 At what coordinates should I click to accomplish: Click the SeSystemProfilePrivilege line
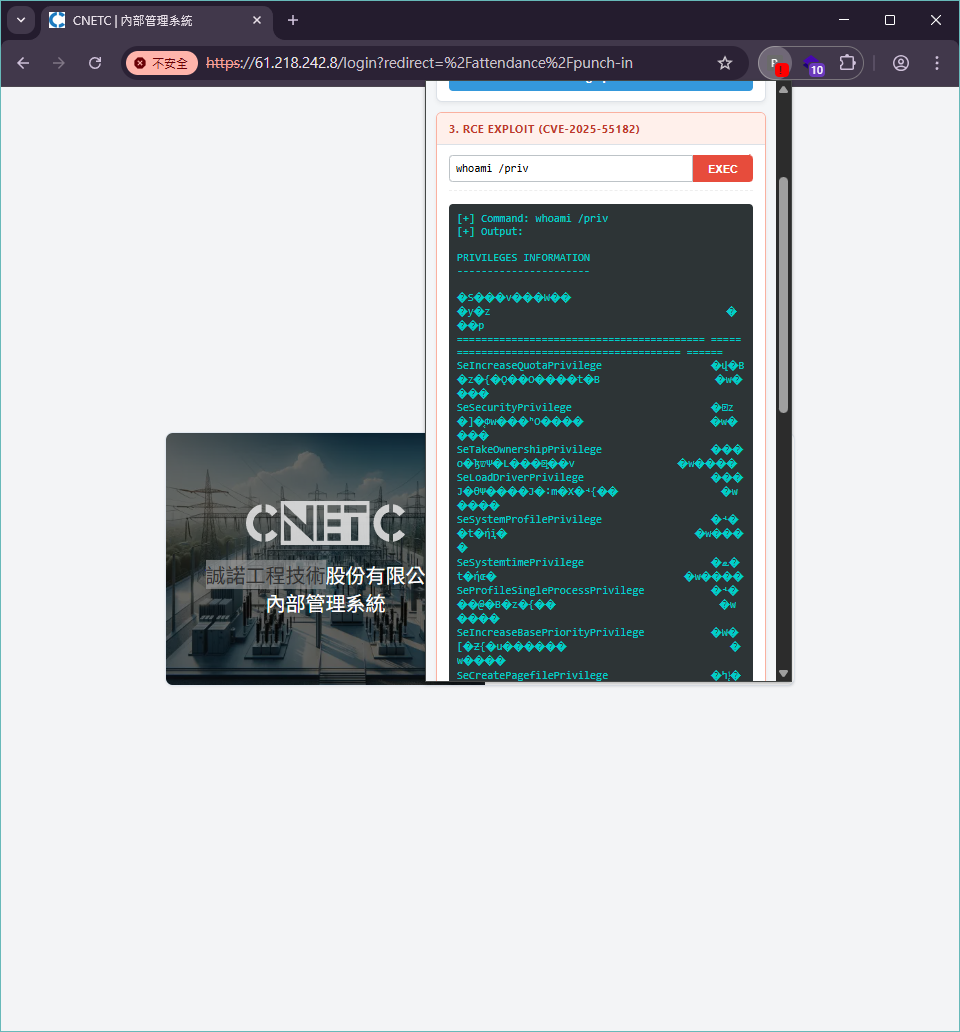(529, 519)
